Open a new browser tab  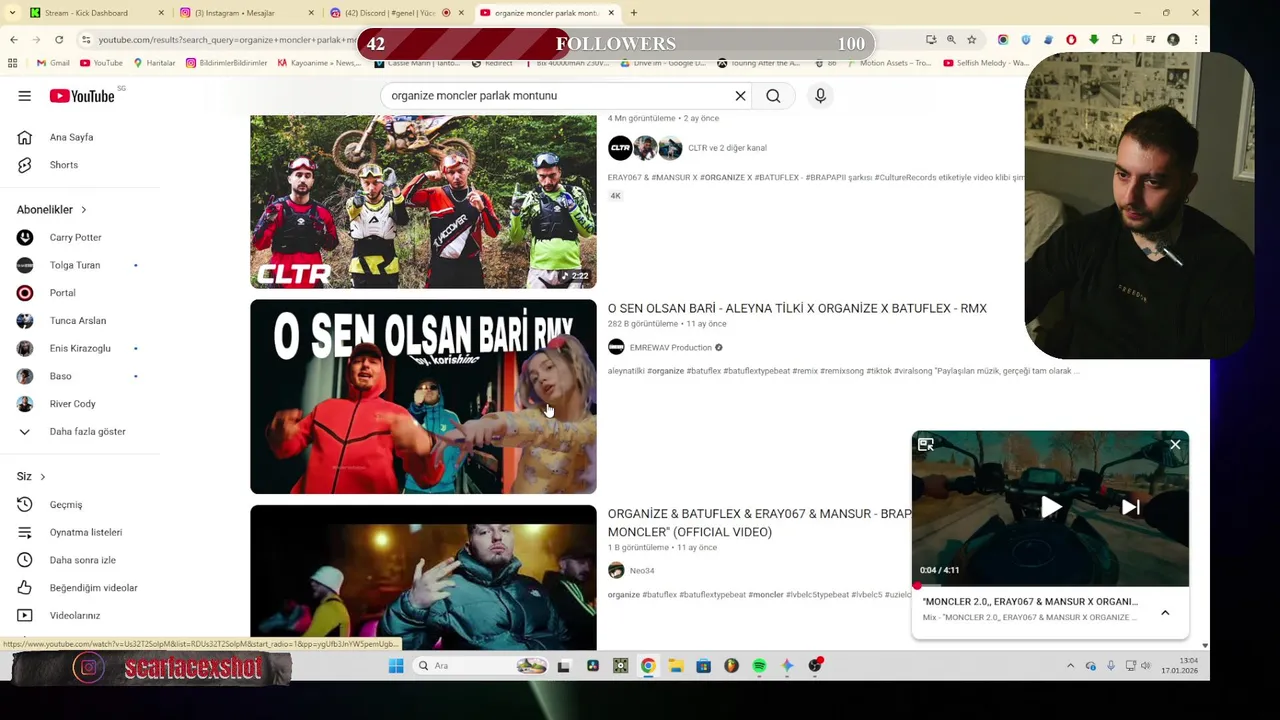[633, 13]
